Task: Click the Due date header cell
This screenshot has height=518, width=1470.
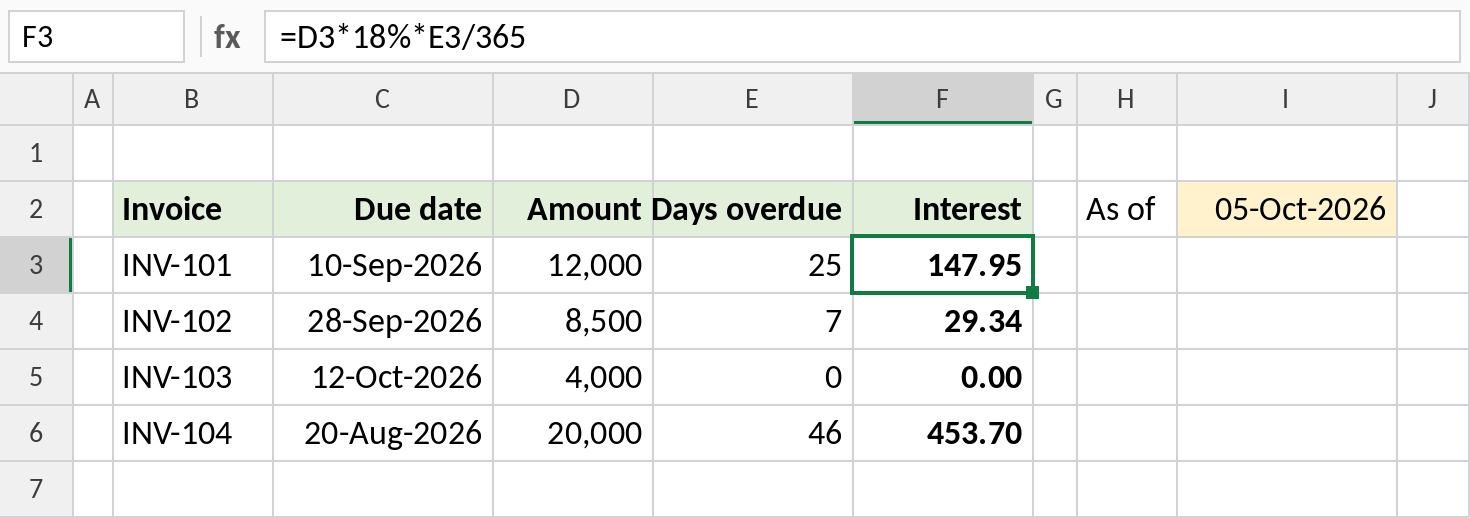Action: (383, 209)
